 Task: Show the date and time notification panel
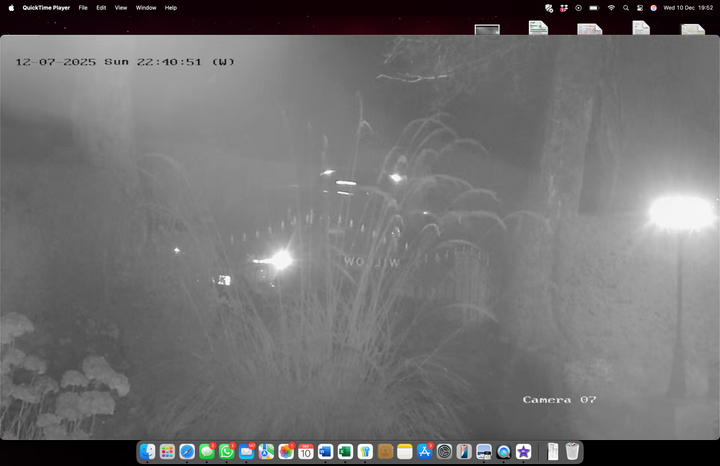click(x=688, y=7)
